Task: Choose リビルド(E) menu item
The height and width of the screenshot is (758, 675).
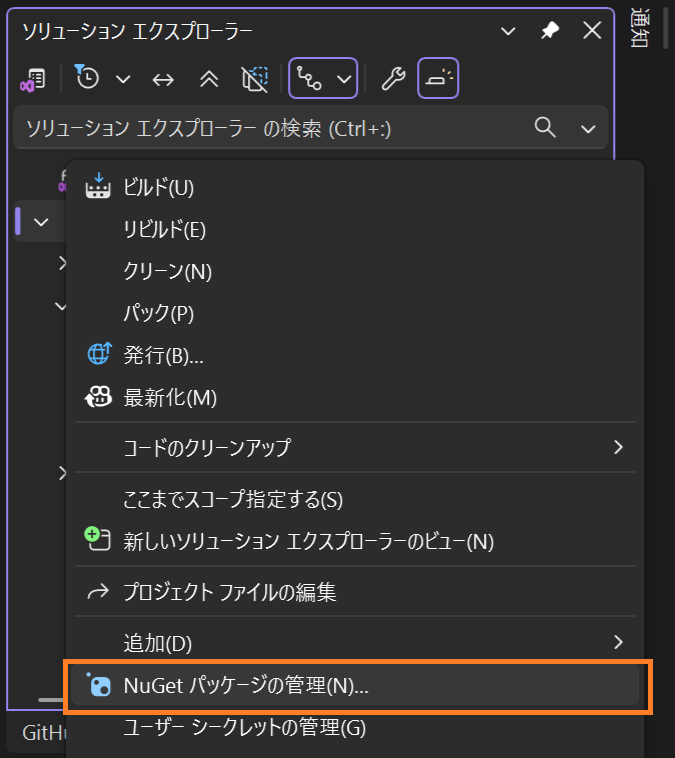Action: pos(355,229)
